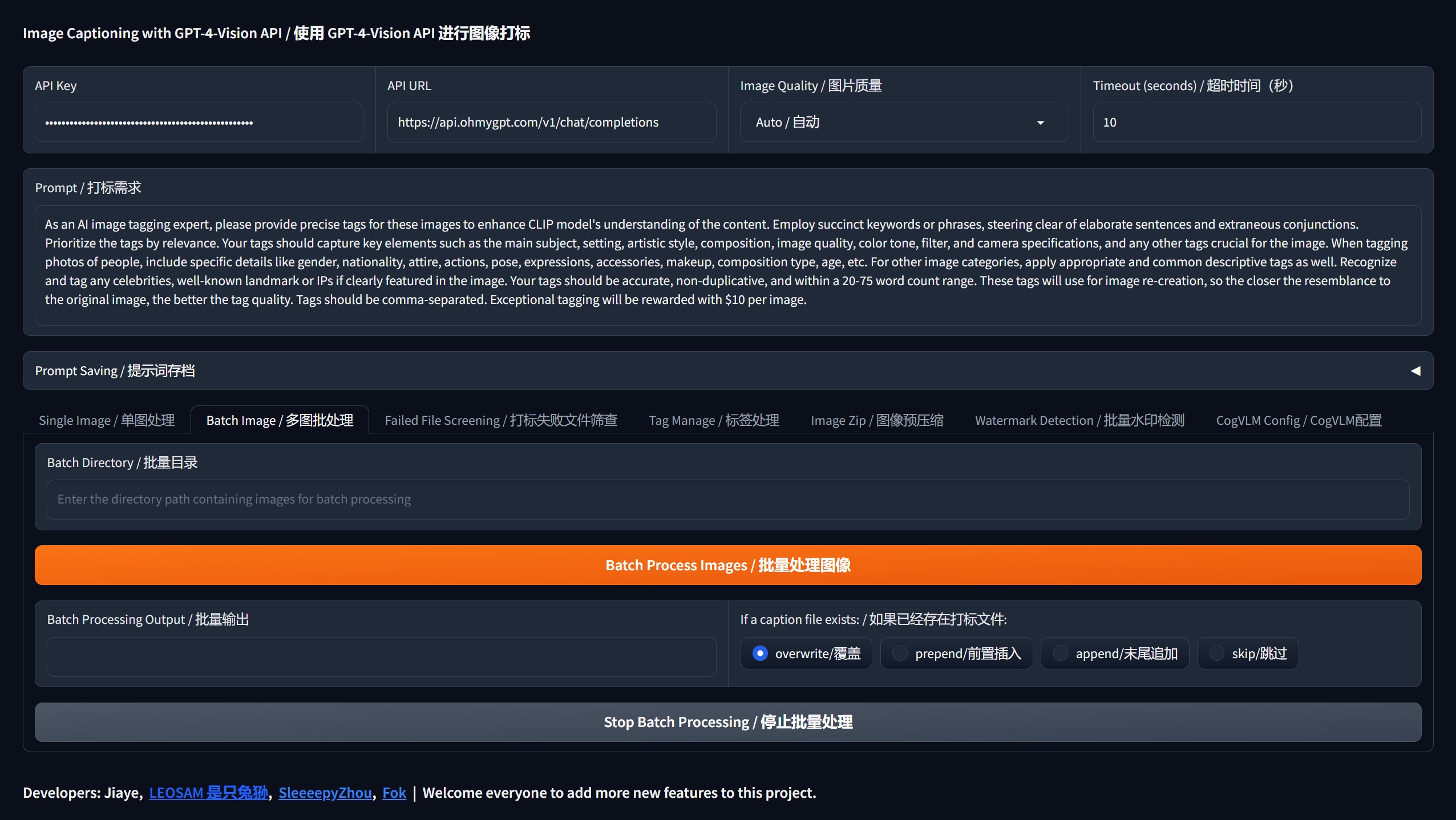Select the append radio option

[1060, 653]
